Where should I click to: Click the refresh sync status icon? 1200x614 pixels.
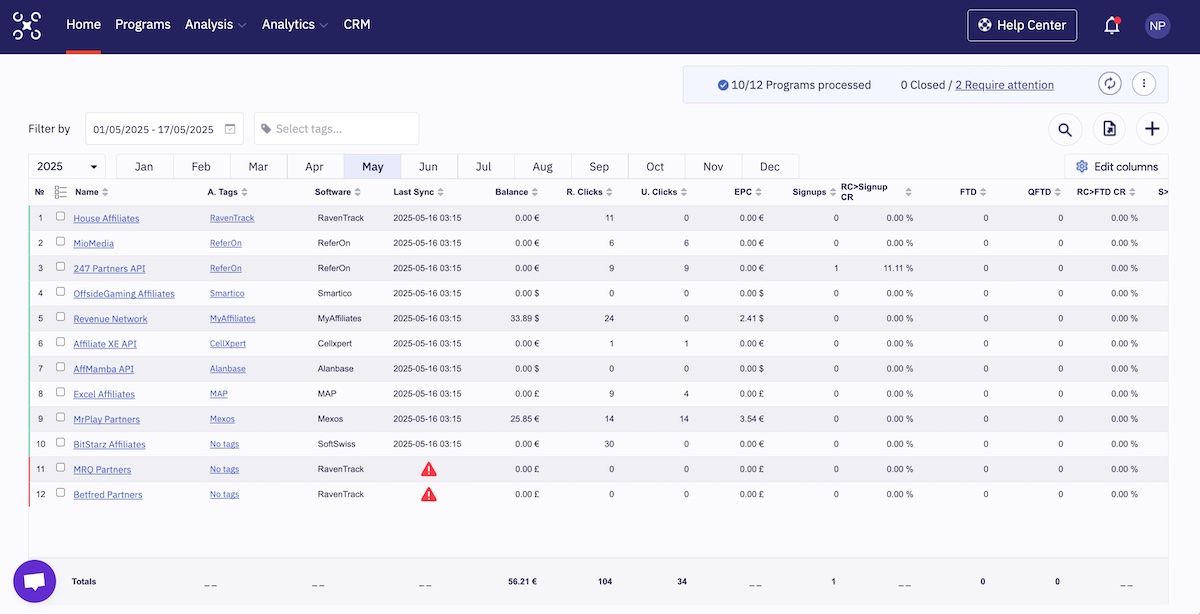pyautogui.click(x=1109, y=83)
